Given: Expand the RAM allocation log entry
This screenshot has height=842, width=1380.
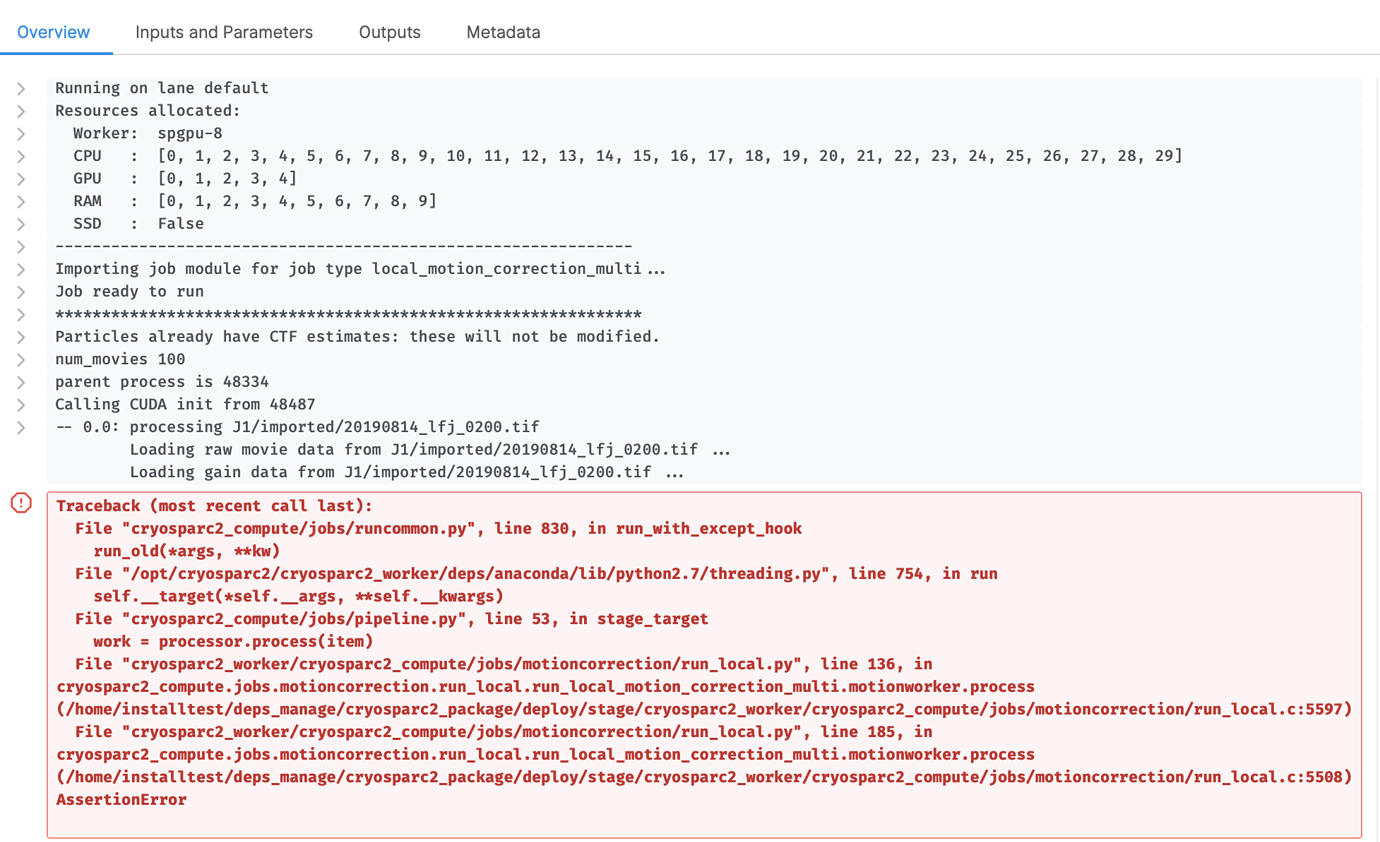Looking at the screenshot, I should click(20, 201).
